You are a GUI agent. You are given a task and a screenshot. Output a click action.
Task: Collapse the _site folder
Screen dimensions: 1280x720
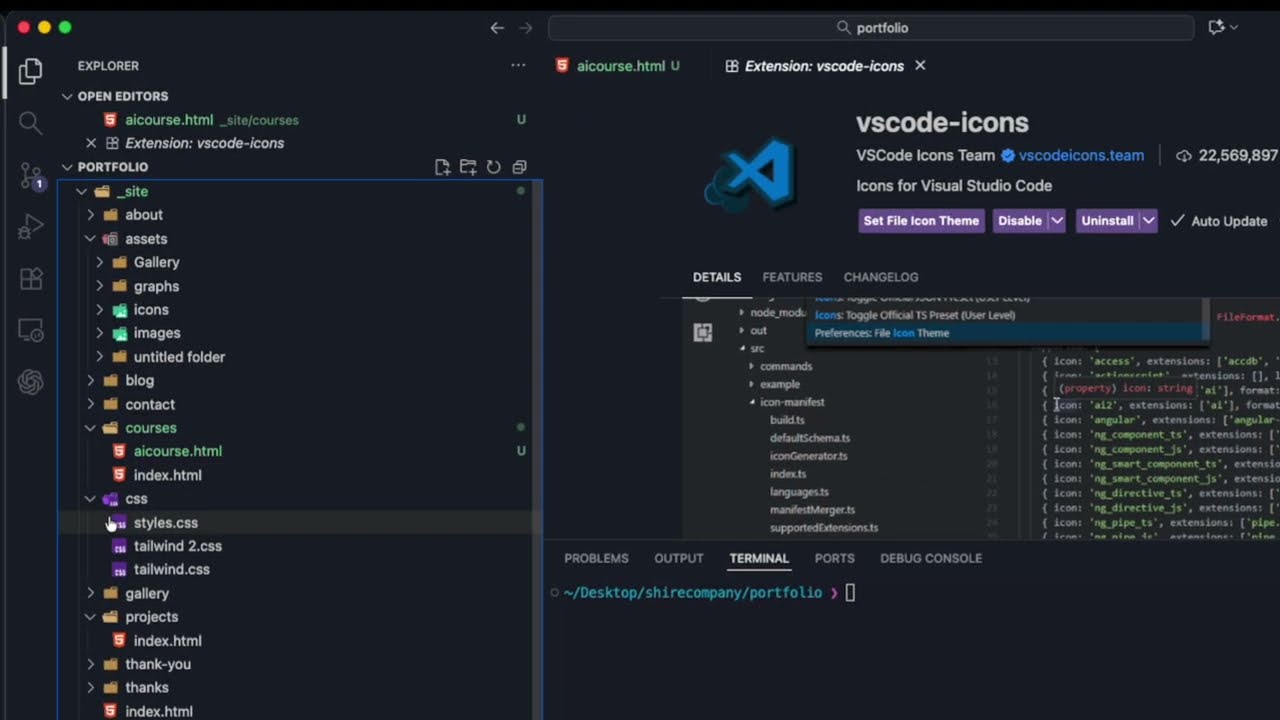click(x=82, y=191)
